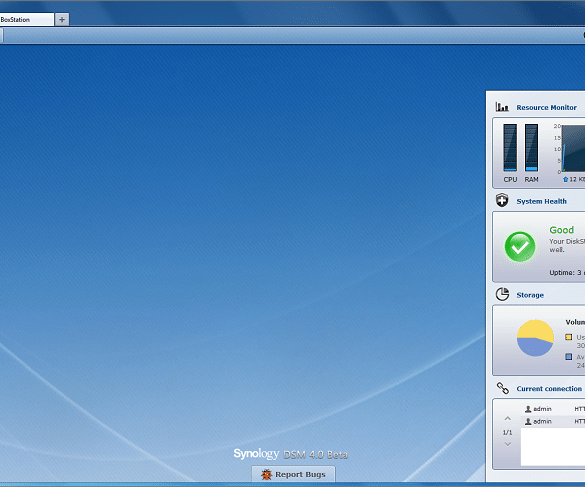Open the System Health widget title
The image size is (585, 487).
(541, 201)
